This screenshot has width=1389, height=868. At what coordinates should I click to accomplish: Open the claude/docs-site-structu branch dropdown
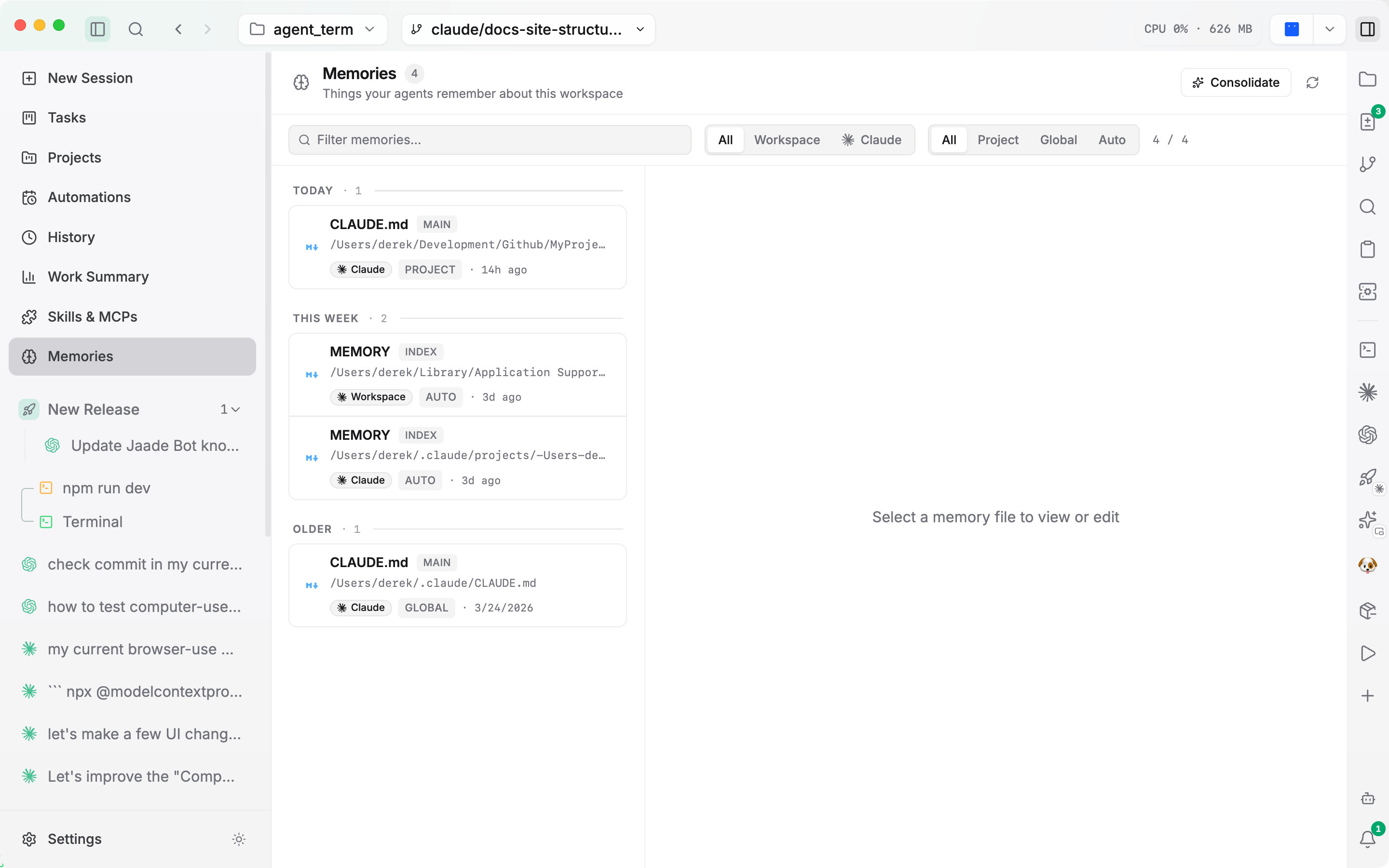(x=528, y=29)
